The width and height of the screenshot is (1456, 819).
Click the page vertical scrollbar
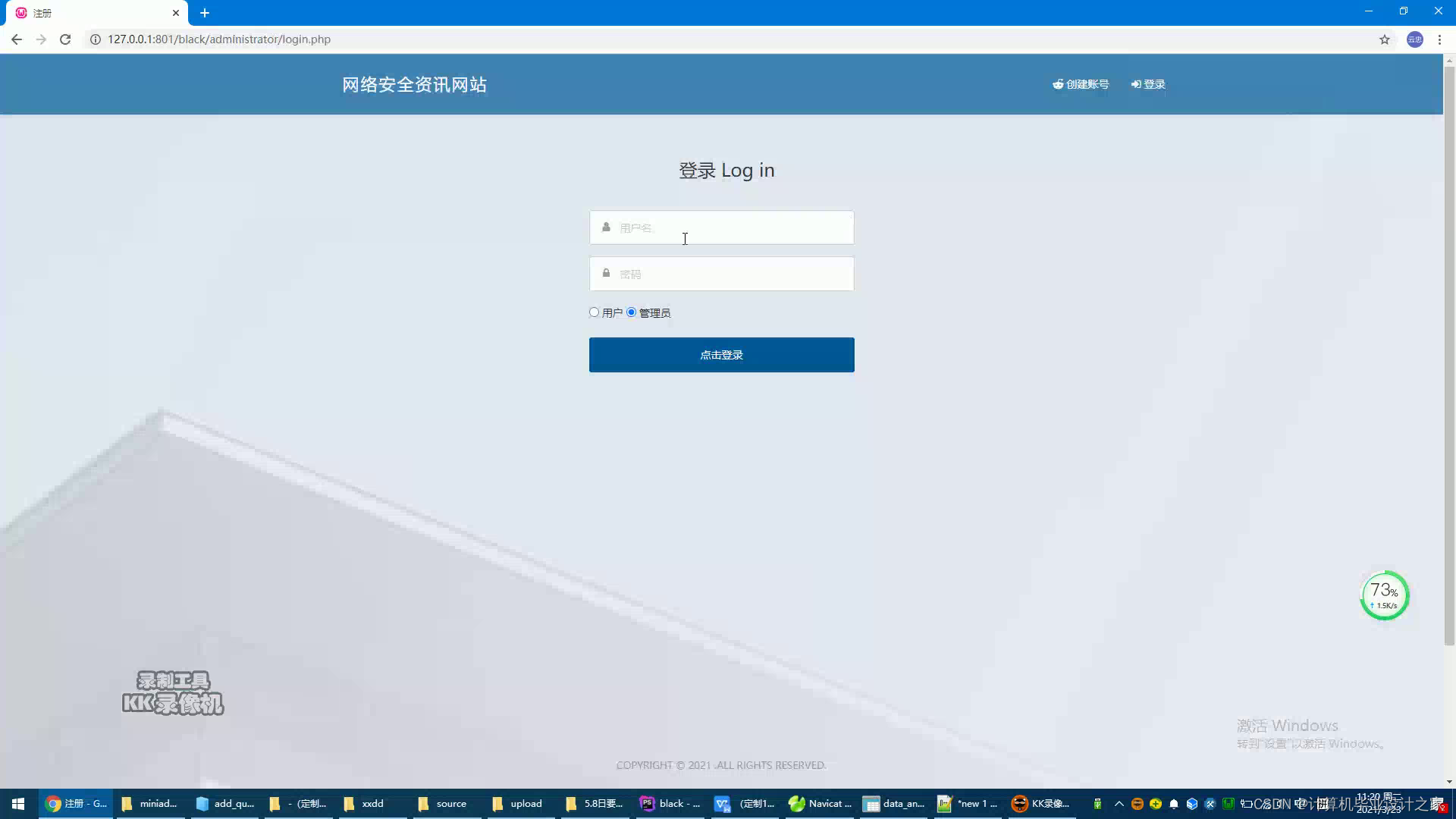1449,356
